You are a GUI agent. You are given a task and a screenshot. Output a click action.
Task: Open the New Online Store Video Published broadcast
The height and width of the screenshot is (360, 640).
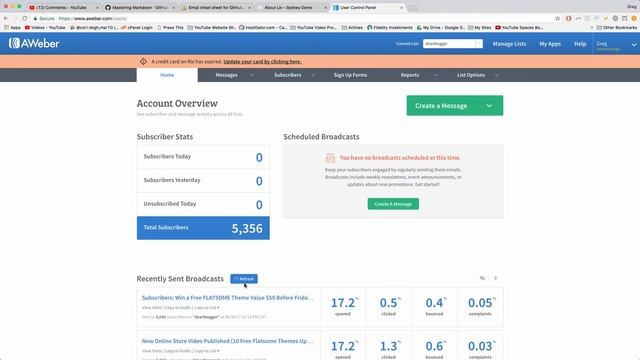point(228,341)
